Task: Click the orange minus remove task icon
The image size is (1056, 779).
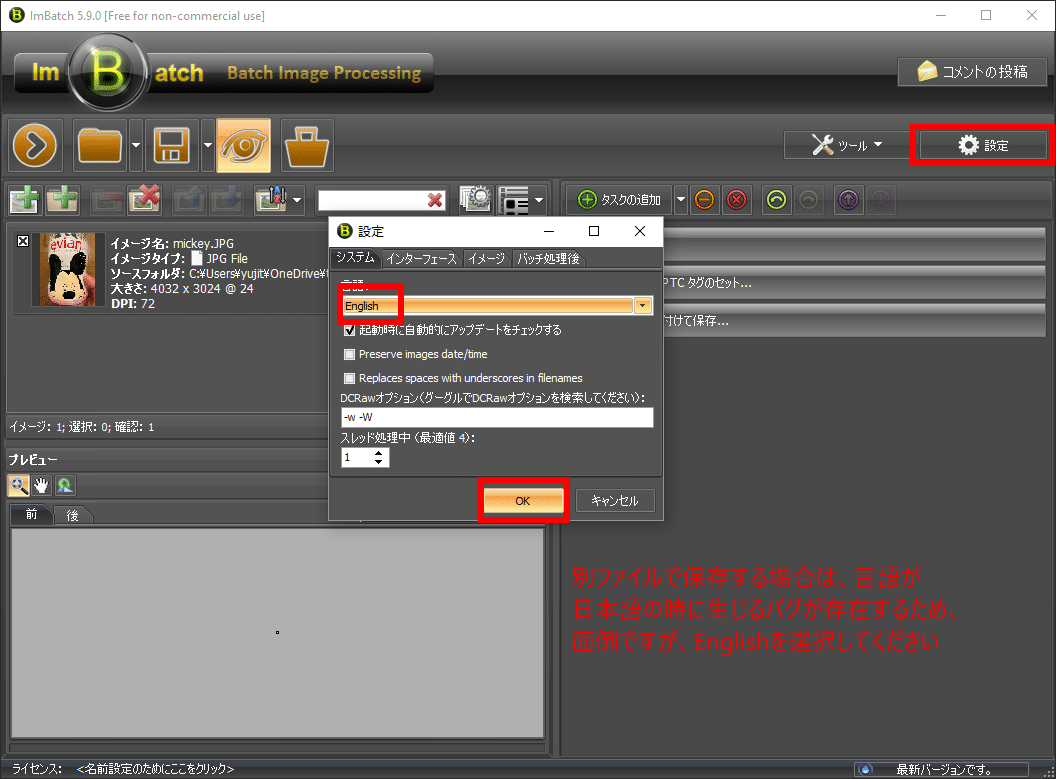Action: point(704,200)
